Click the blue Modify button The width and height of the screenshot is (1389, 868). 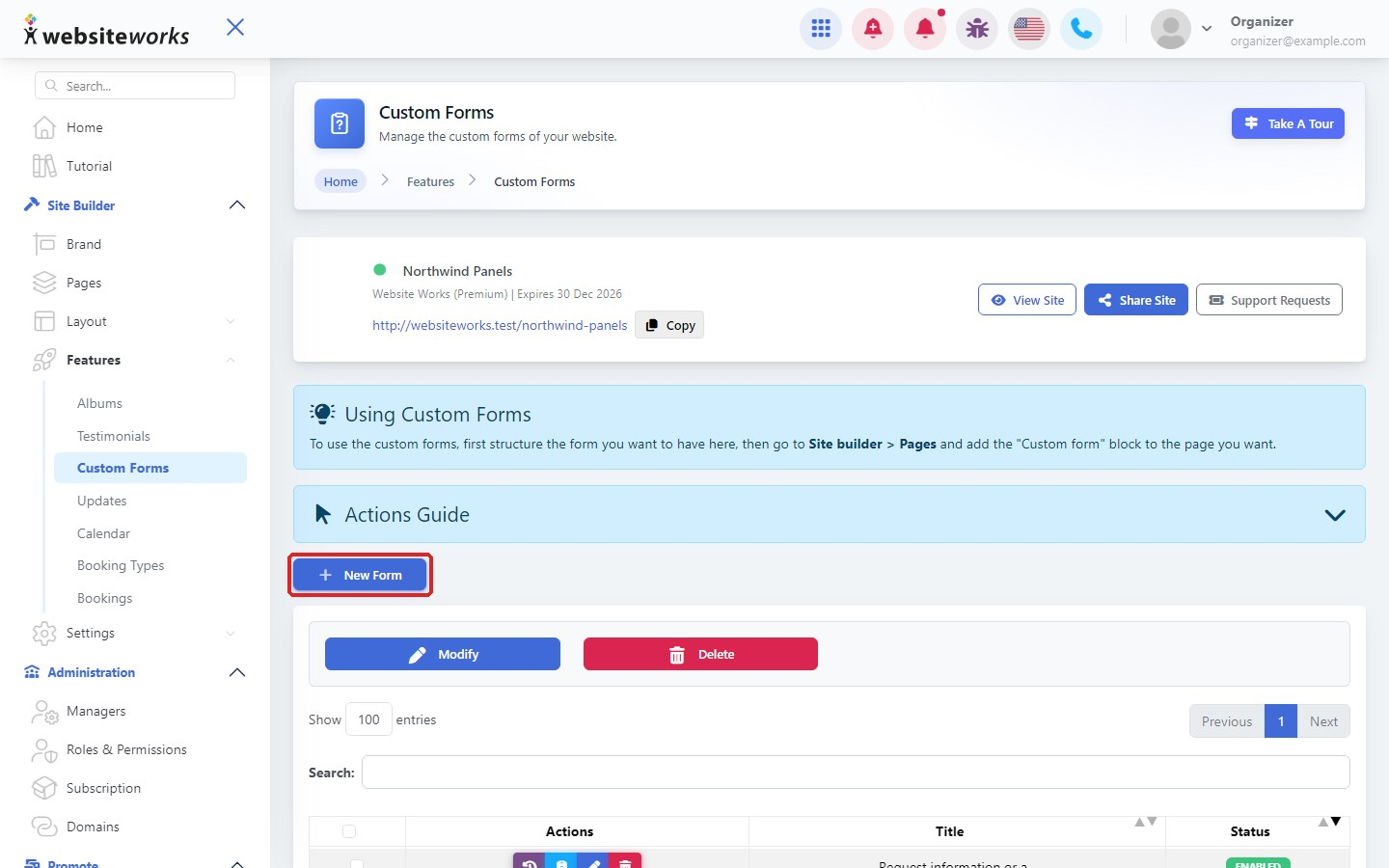click(x=443, y=654)
